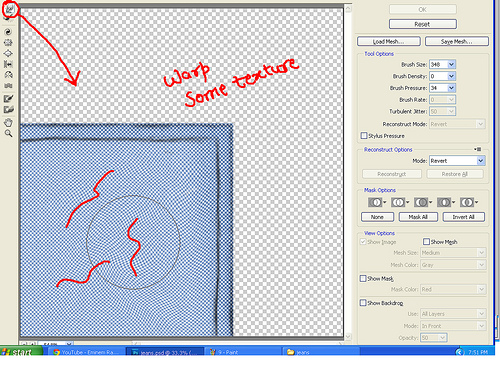Click the taskbar clock showing 7:51 PM
This screenshot has height=371, width=500.
click(478, 352)
